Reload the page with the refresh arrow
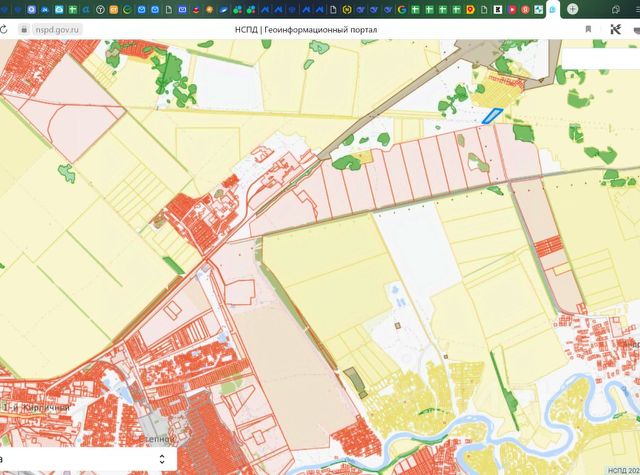 [3, 29]
